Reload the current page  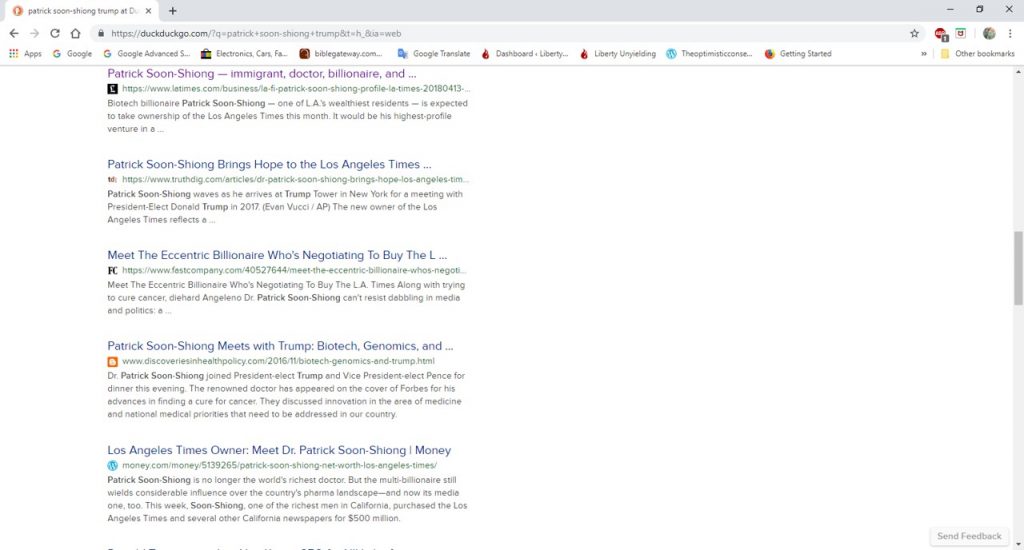point(55,33)
